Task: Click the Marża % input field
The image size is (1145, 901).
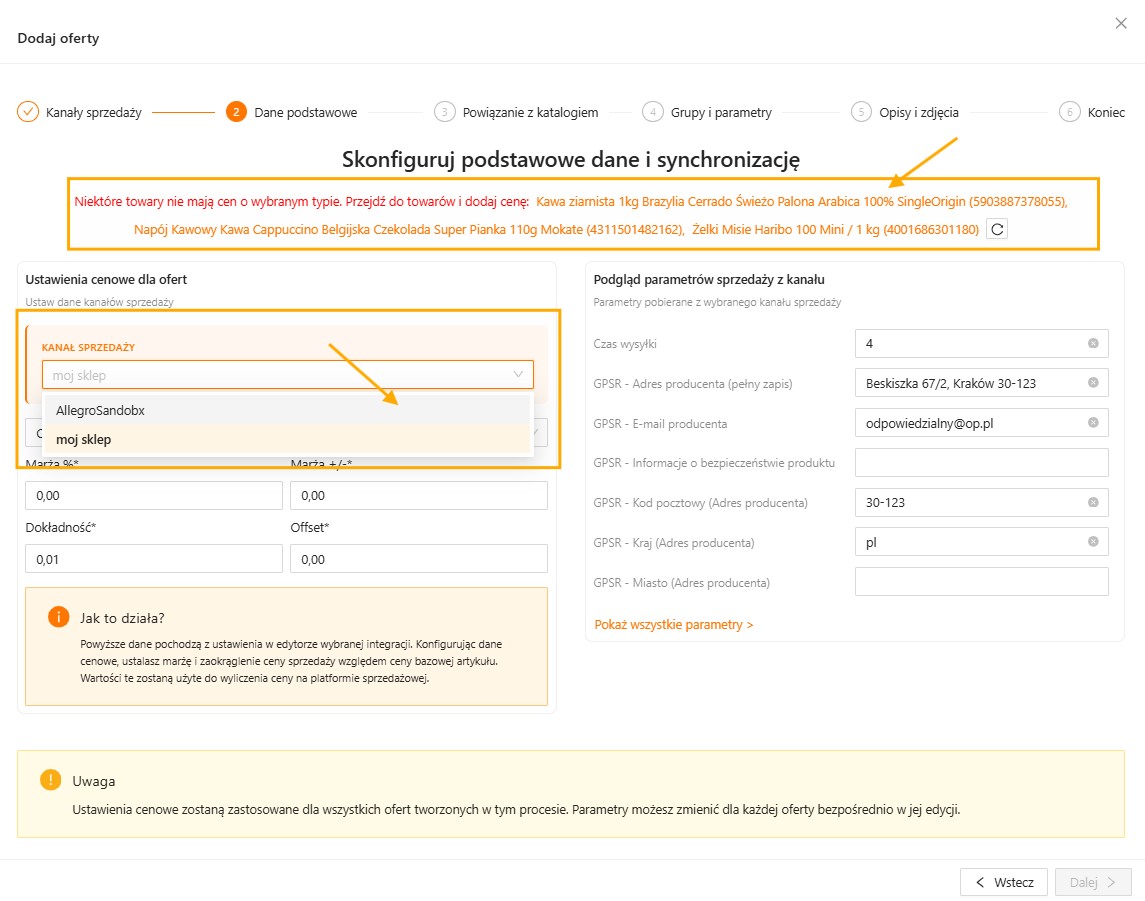Action: point(153,496)
